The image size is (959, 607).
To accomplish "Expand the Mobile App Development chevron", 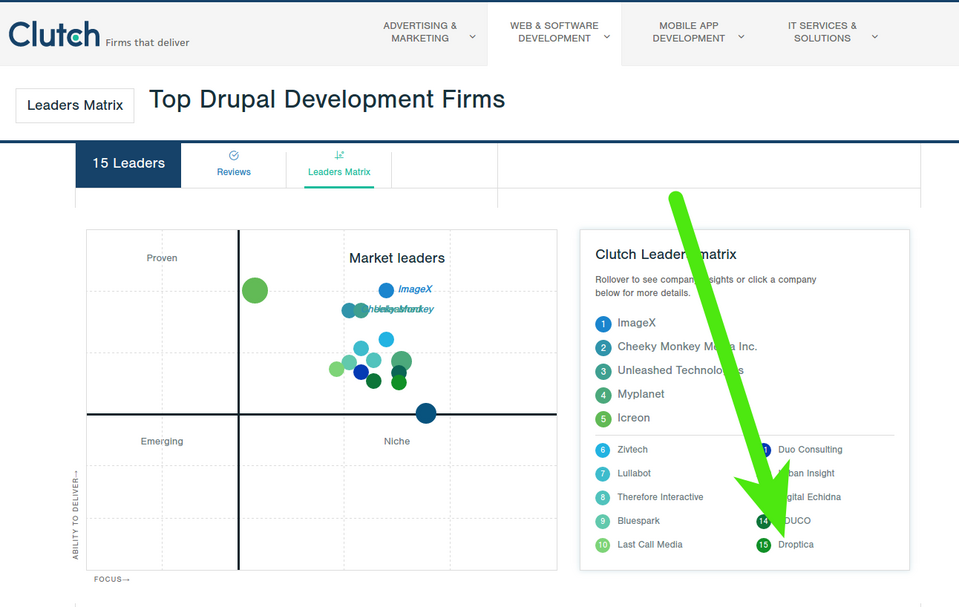I will tap(741, 37).
